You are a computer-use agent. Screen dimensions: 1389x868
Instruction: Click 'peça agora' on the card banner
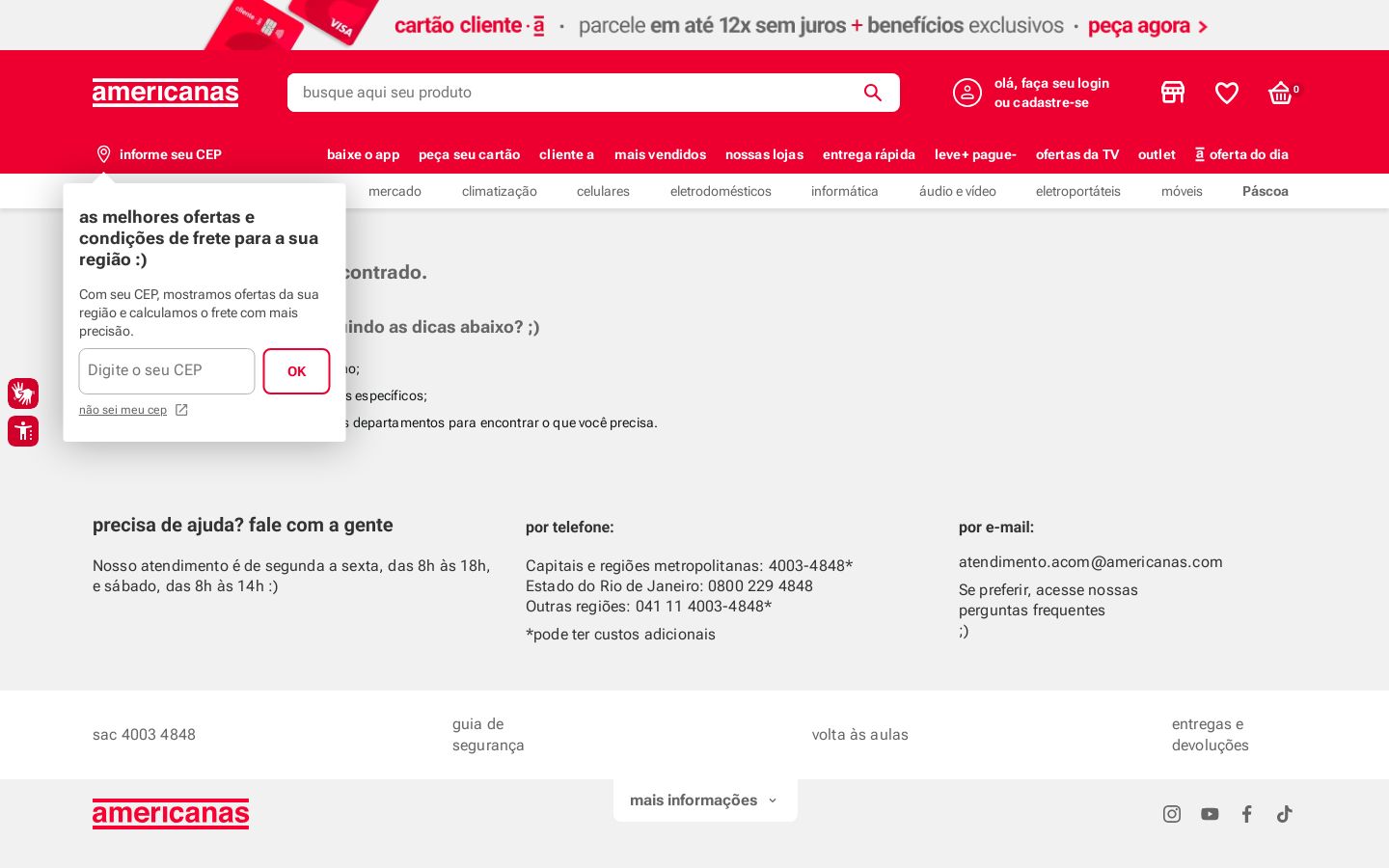coord(1148,26)
